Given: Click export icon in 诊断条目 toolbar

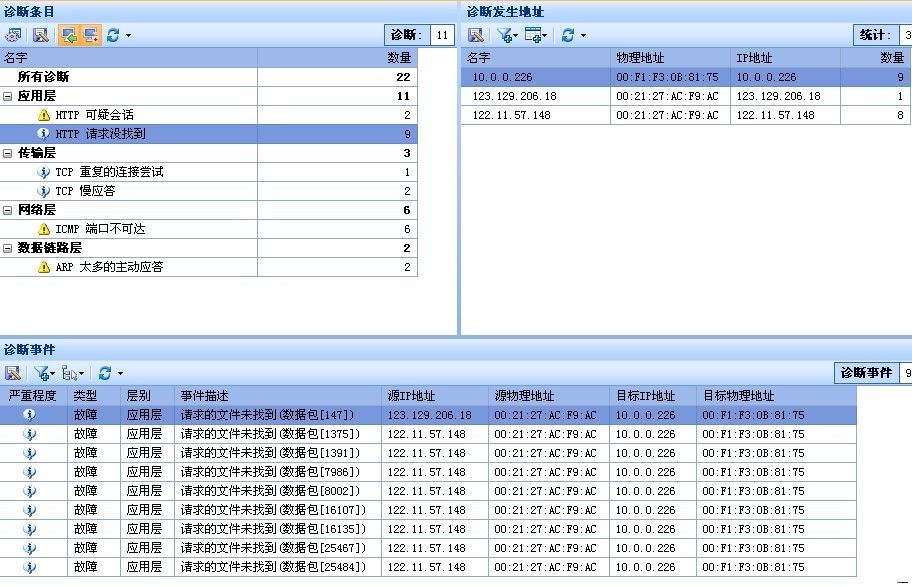Looking at the screenshot, I should click(x=40, y=35).
